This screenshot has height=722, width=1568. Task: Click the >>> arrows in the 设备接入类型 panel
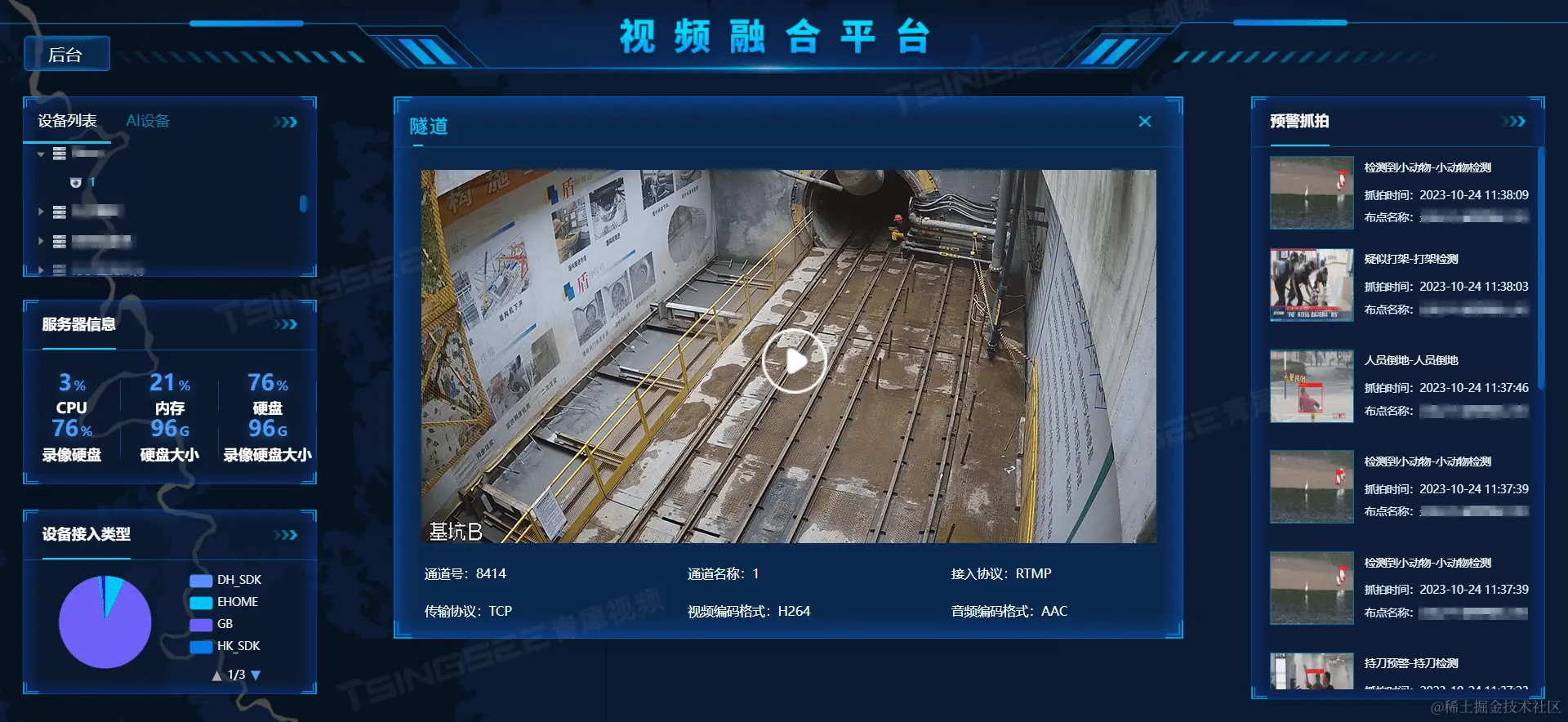coord(286,535)
